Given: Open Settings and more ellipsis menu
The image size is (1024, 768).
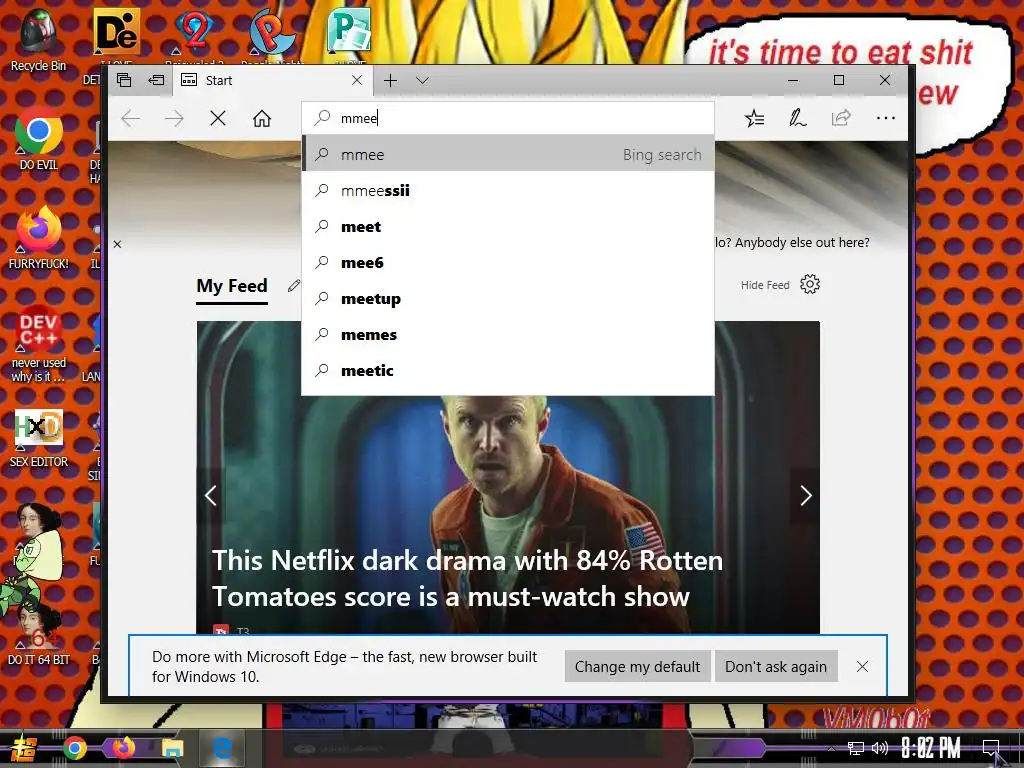Looking at the screenshot, I should (886, 118).
